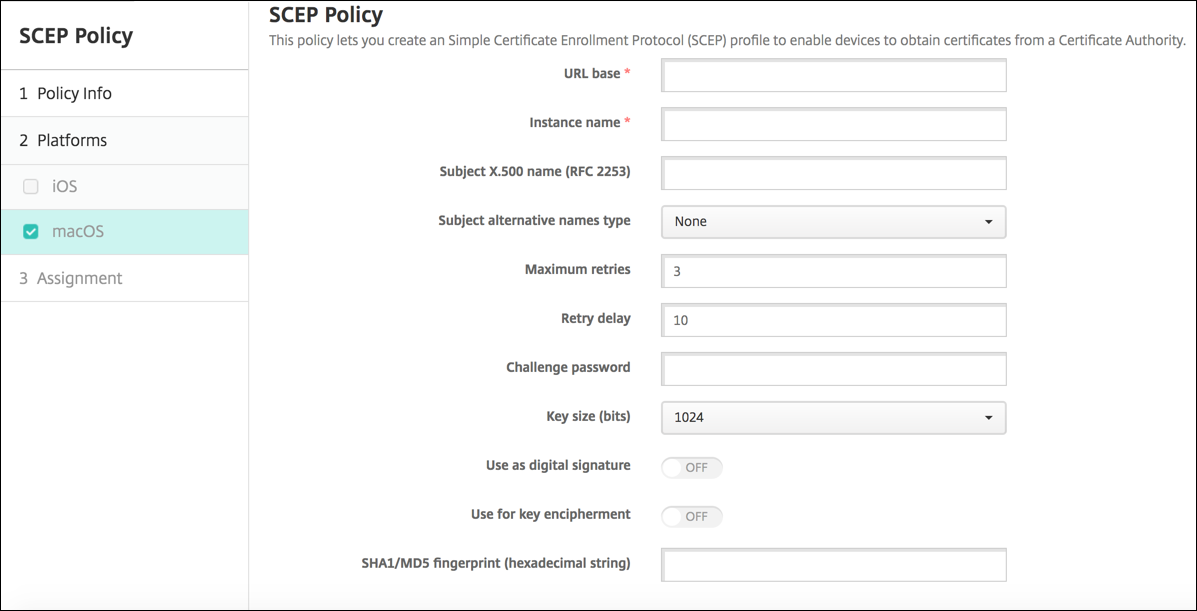The width and height of the screenshot is (1197, 611).
Task: Focus the Instance name input
Action: point(833,124)
